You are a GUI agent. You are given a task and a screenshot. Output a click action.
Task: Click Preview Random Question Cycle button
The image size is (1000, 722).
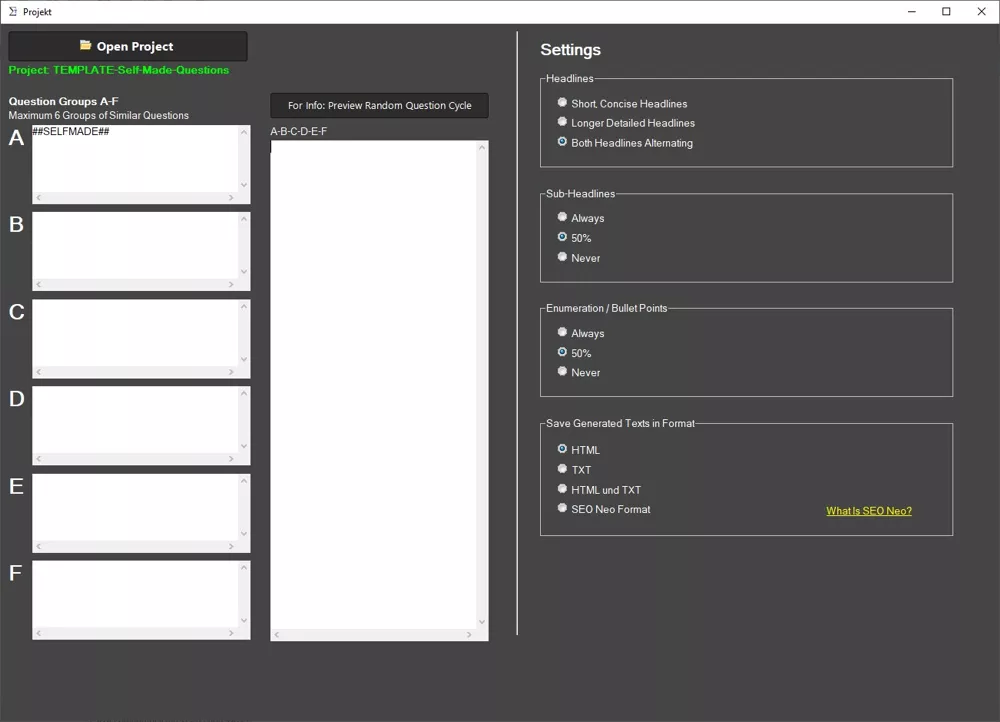click(379, 105)
